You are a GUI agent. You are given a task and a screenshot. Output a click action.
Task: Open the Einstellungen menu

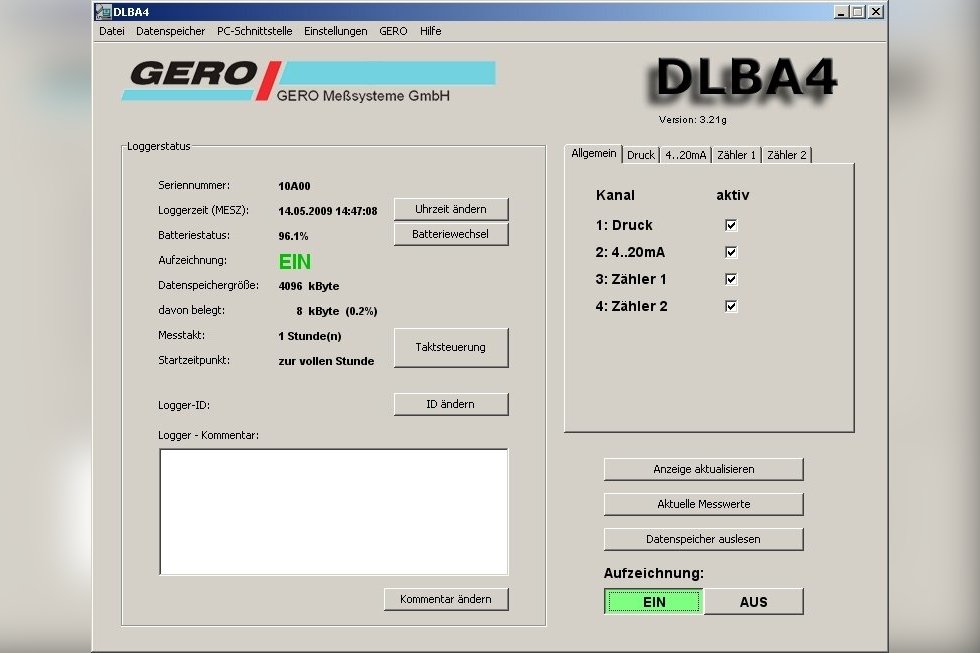point(336,31)
